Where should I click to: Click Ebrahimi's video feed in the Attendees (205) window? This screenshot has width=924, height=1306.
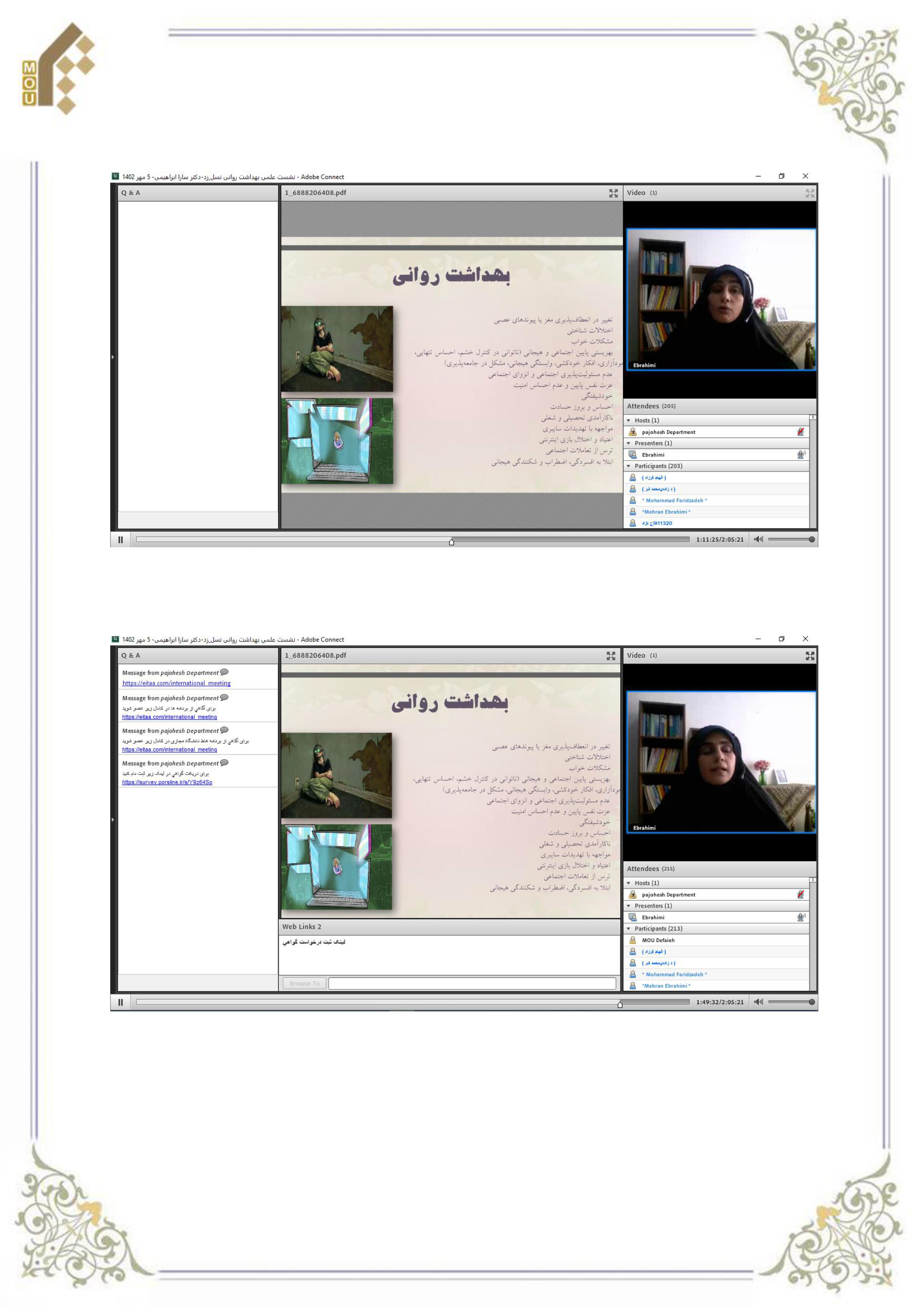(x=721, y=300)
